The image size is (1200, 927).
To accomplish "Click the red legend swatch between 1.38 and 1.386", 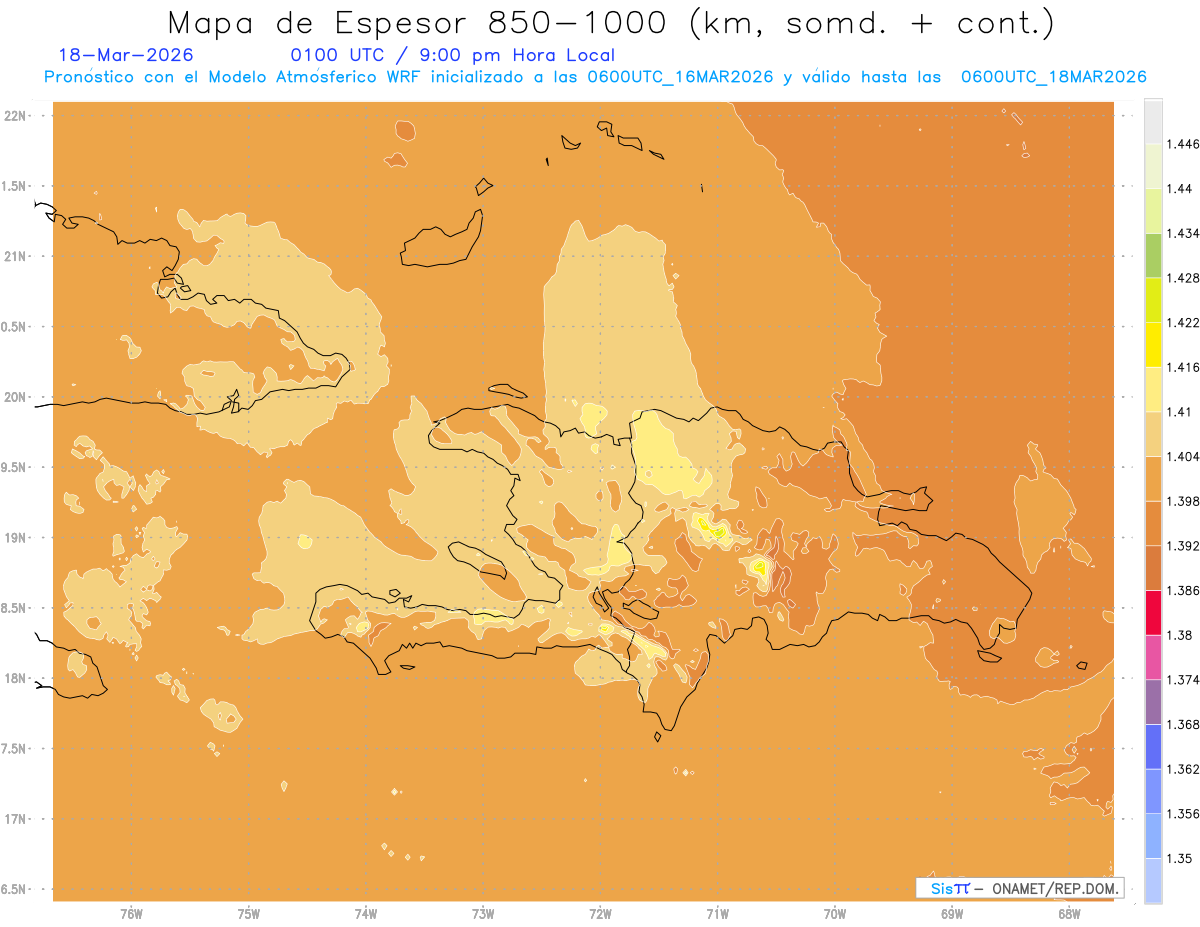I will click(x=1153, y=612).
